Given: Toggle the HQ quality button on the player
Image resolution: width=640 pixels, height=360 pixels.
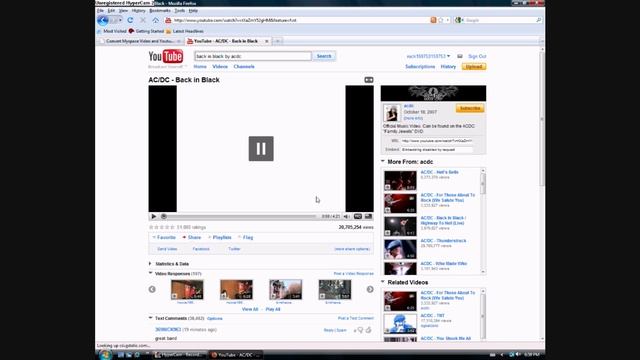Looking at the screenshot, I should coord(358,216).
